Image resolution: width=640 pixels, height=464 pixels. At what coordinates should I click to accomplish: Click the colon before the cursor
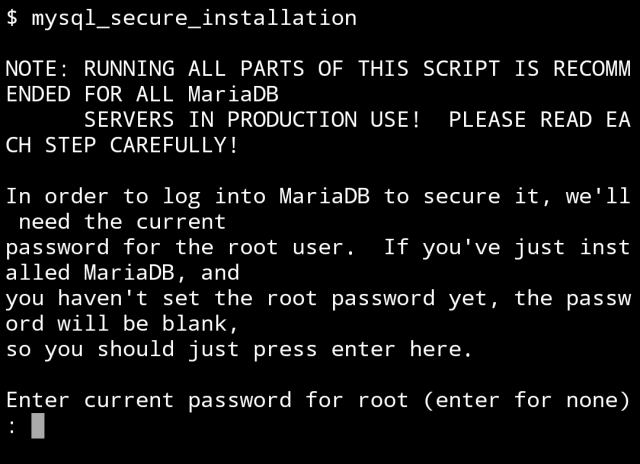pyautogui.click(x=12, y=427)
